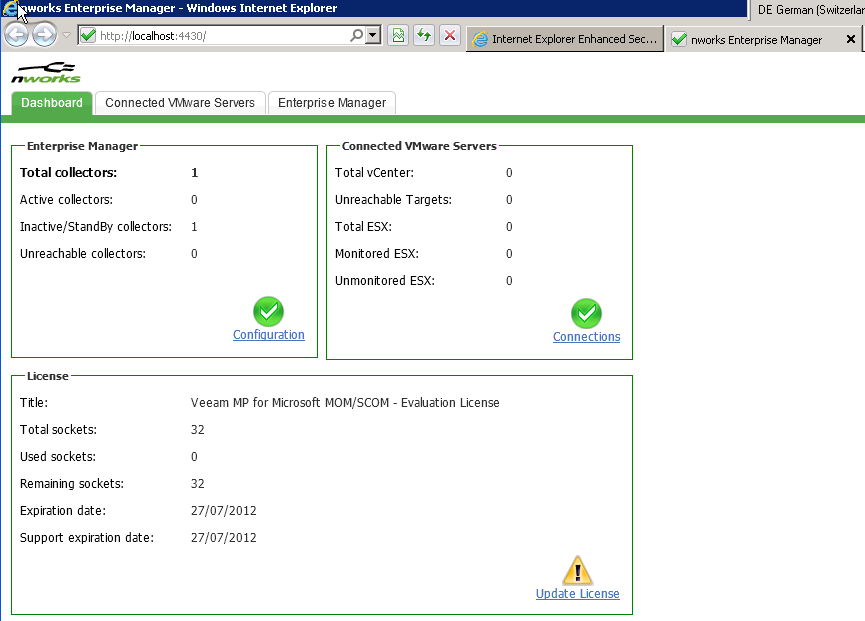
Task: Stop loading with the red X icon
Action: pyautogui.click(x=450, y=35)
